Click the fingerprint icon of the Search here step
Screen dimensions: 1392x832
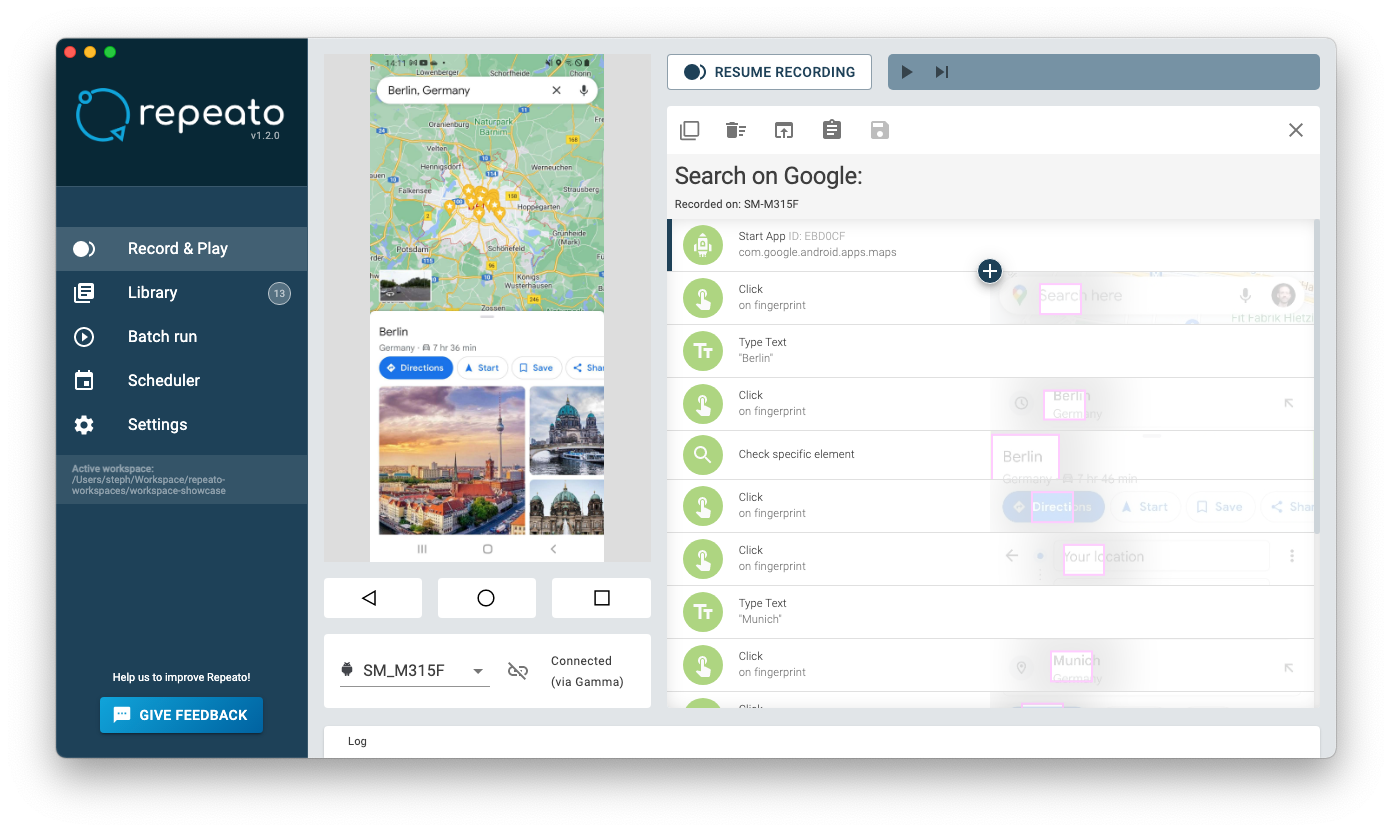703,298
